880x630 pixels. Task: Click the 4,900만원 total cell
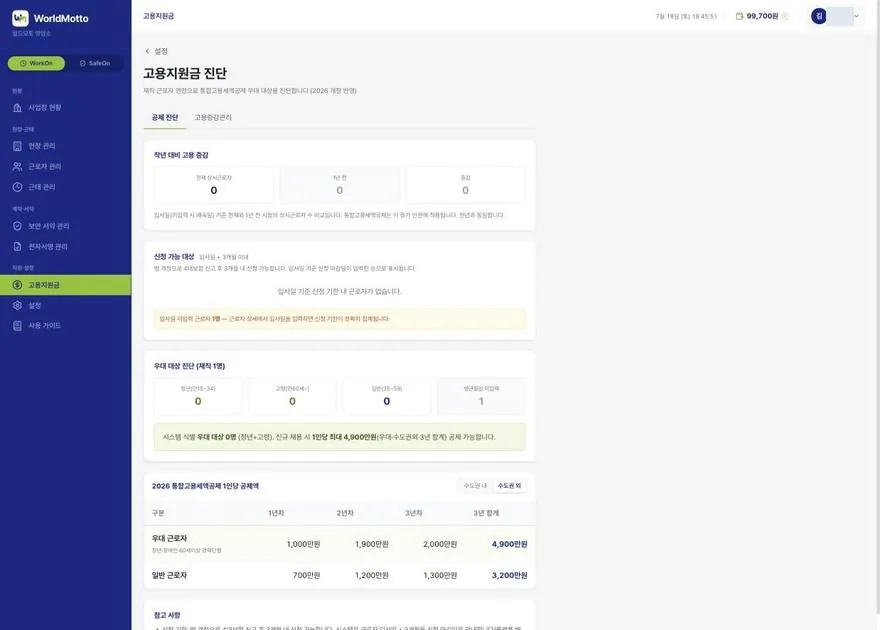pyautogui.click(x=509, y=544)
